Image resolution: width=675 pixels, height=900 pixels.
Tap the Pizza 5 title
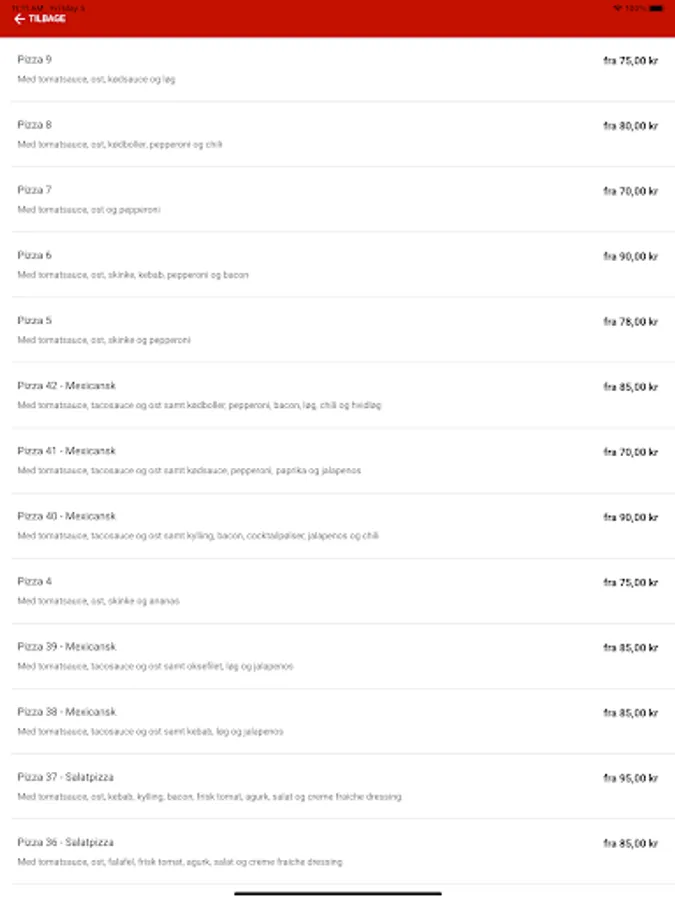click(35, 321)
